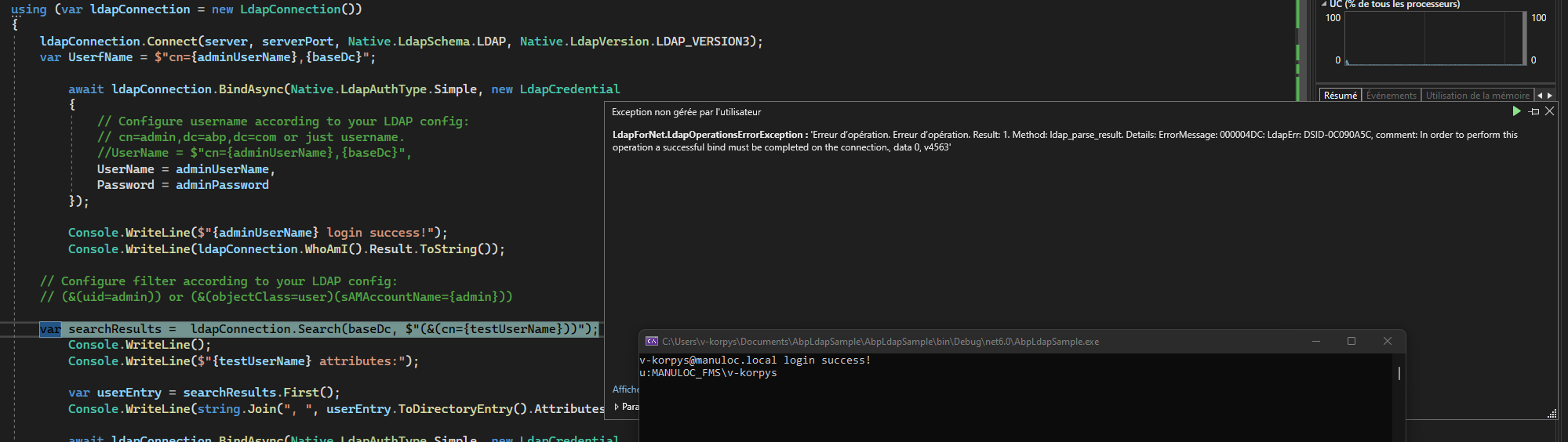
Task: Click the 'Affiche' link in exception popup
Action: [625, 389]
